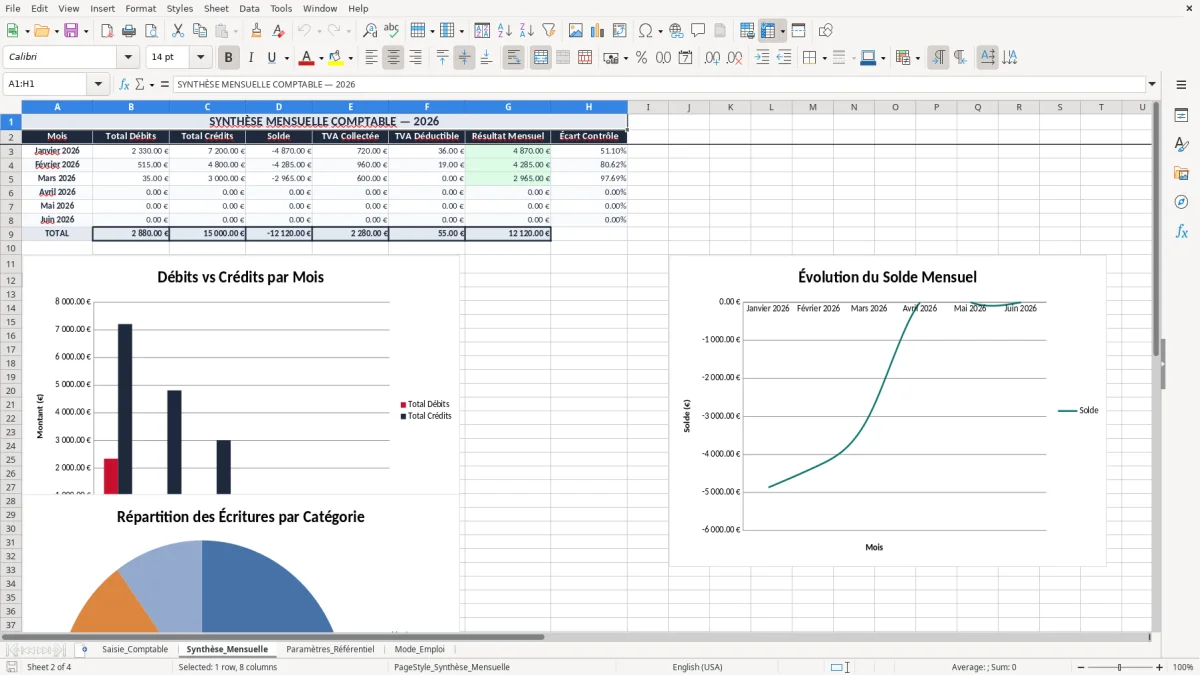The width and height of the screenshot is (1200, 675).
Task: Click the Sort Descending icon
Action: point(526,31)
